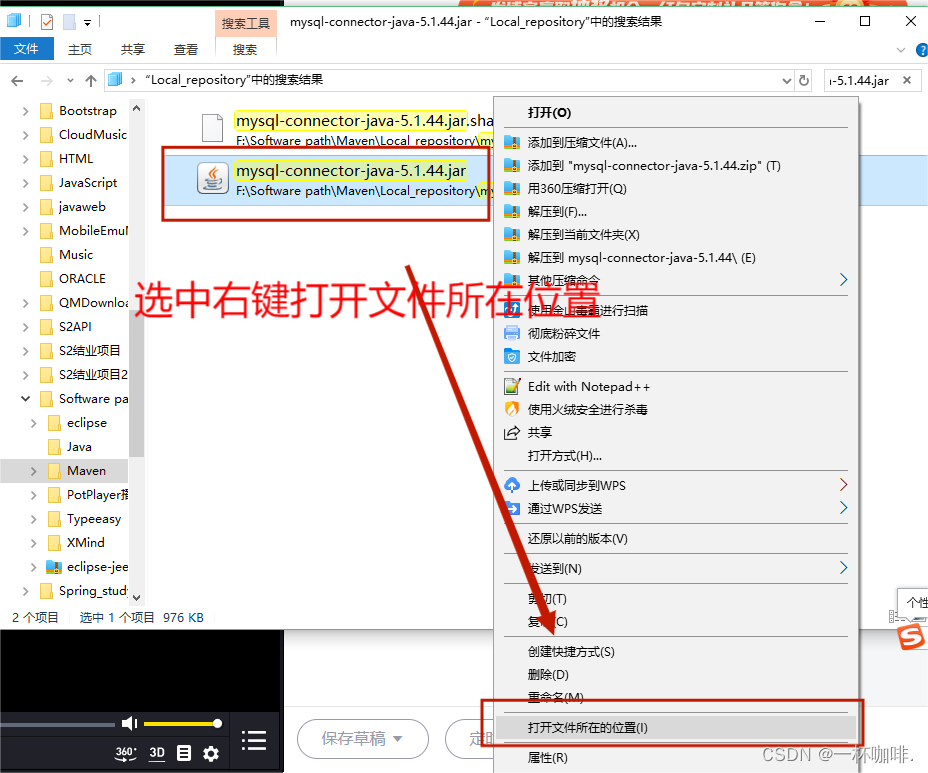Go up one folder level
928x773 pixels.
click(x=91, y=80)
